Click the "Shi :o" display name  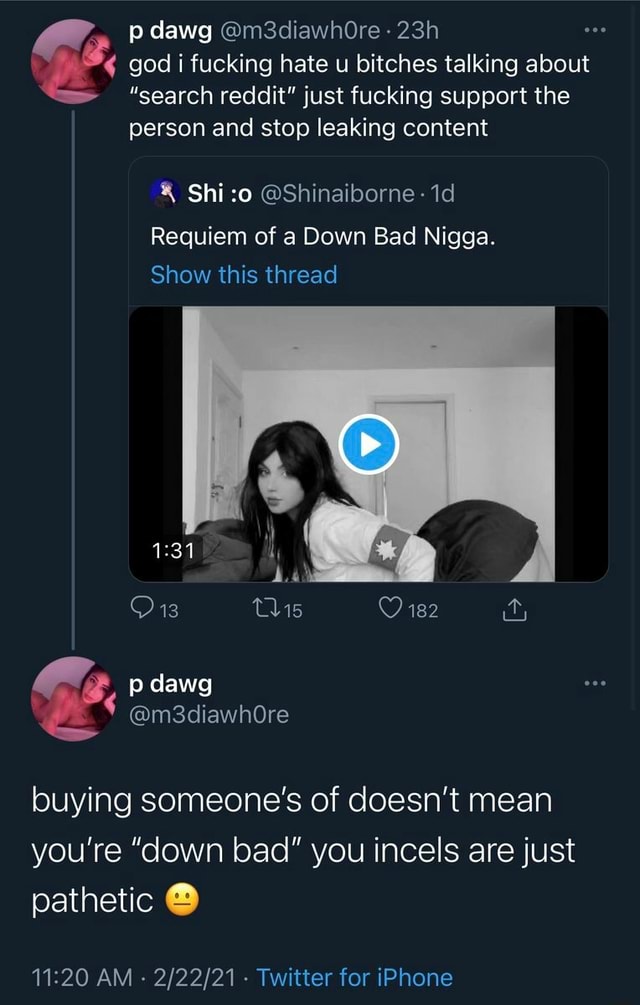coord(216,193)
